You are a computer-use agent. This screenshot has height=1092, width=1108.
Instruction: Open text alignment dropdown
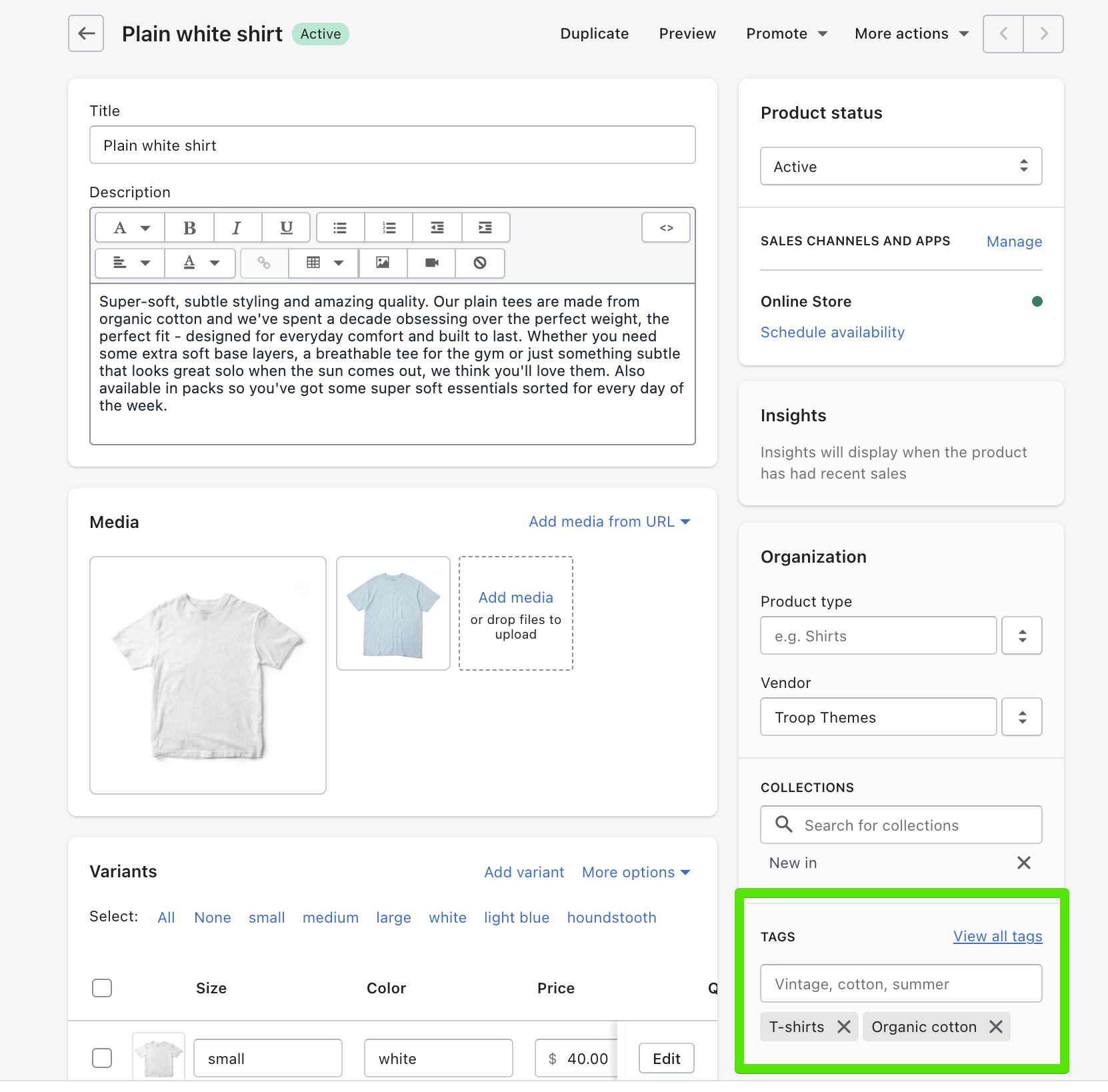(131, 263)
